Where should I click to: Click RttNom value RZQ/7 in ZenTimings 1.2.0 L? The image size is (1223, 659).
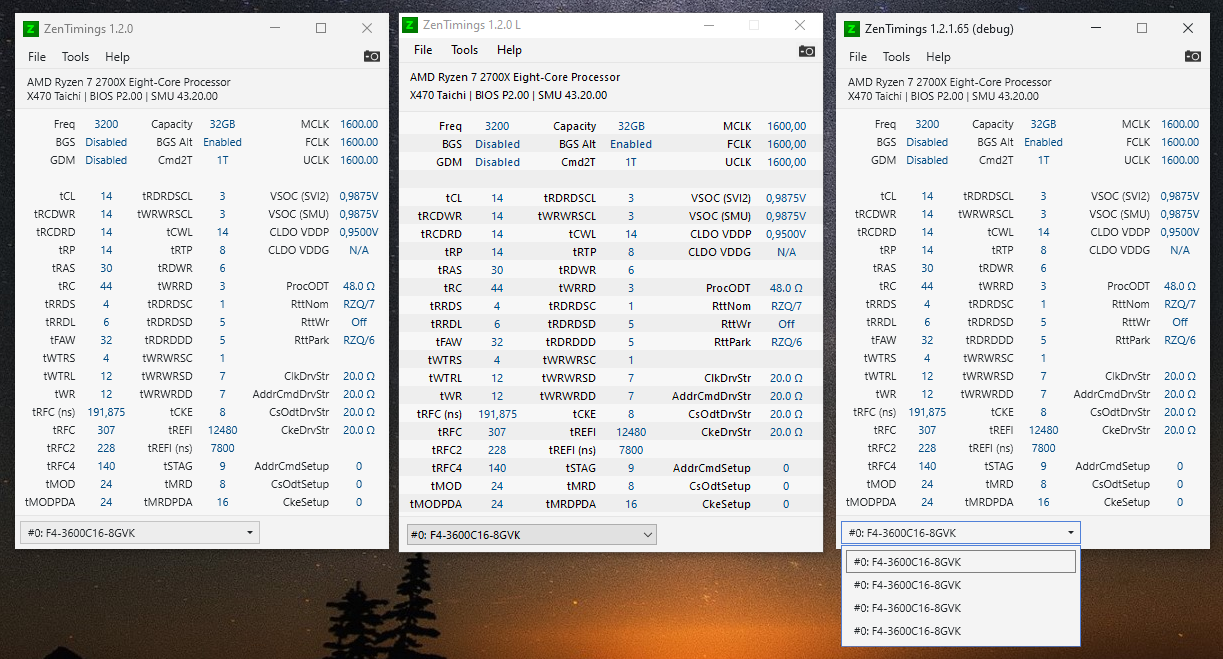pos(787,306)
